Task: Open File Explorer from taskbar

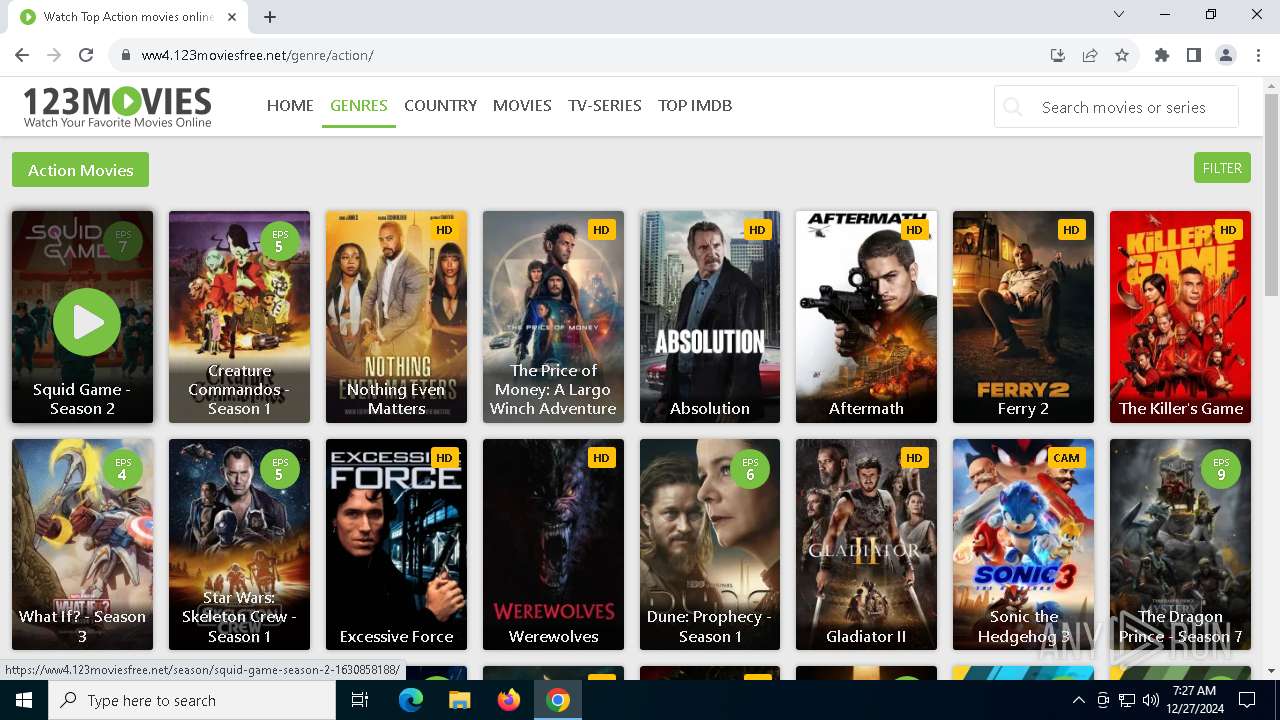Action: click(x=459, y=700)
